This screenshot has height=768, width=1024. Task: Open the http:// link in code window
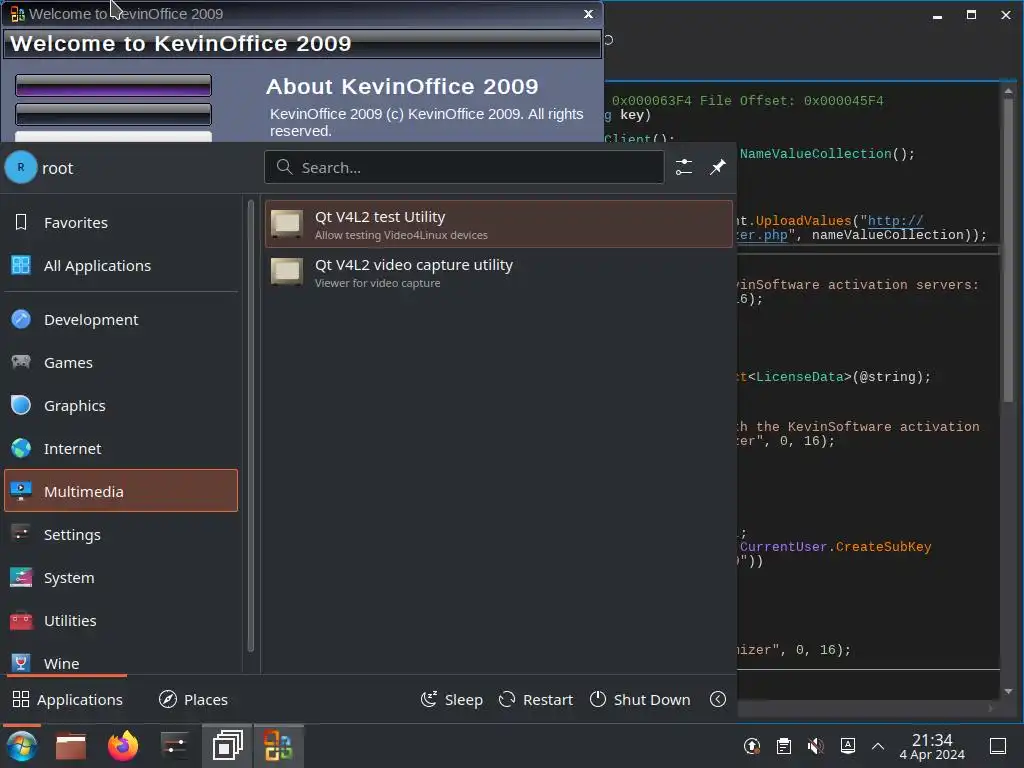point(895,221)
